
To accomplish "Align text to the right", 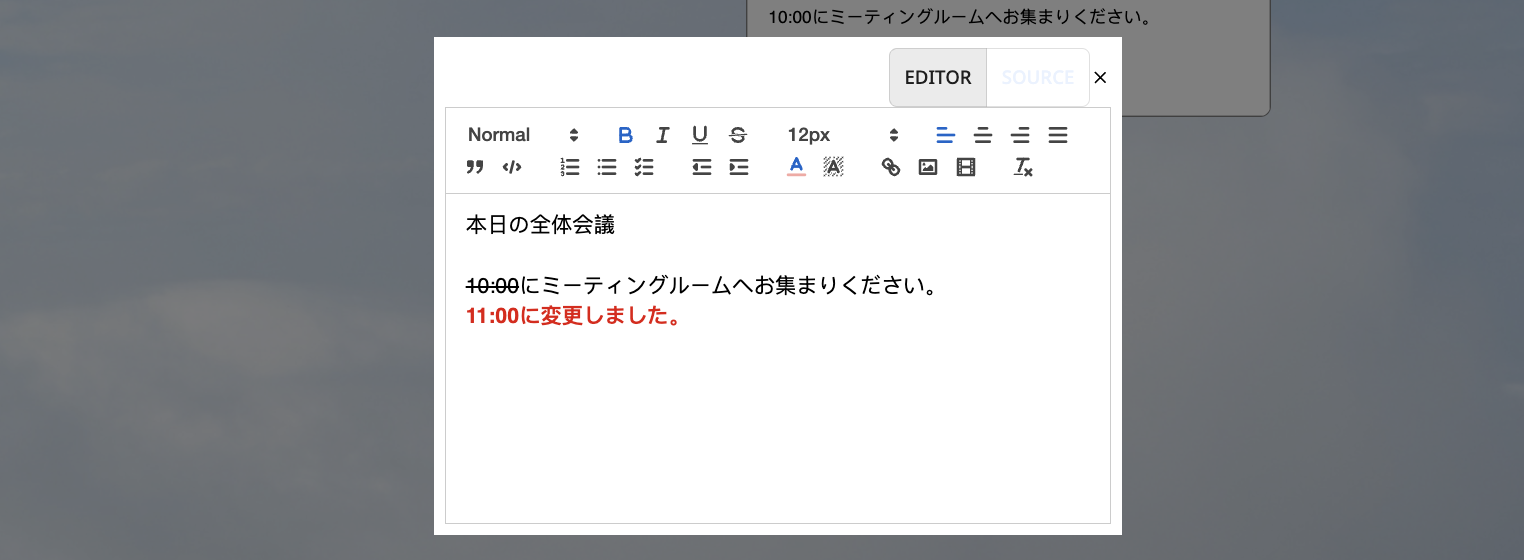I will pos(1020,135).
